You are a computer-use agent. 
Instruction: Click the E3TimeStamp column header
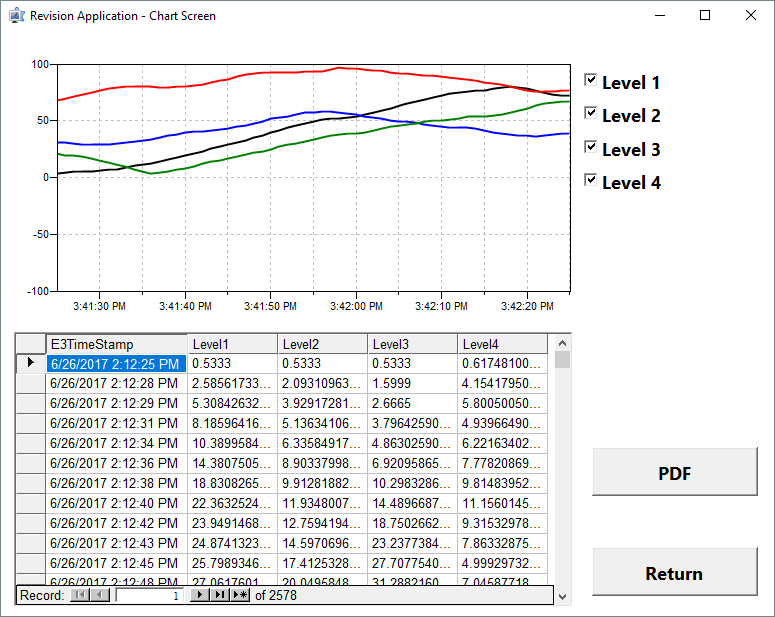click(x=116, y=344)
